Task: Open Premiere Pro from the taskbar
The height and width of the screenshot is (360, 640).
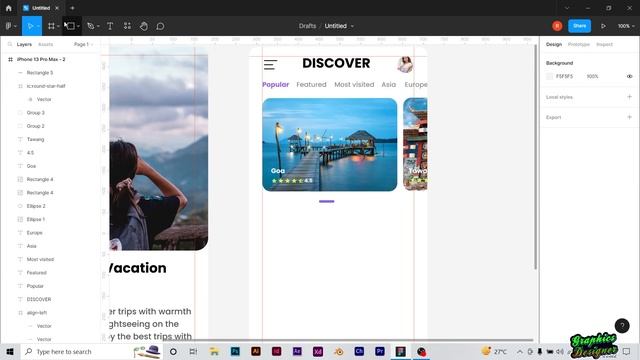Action: (380, 351)
